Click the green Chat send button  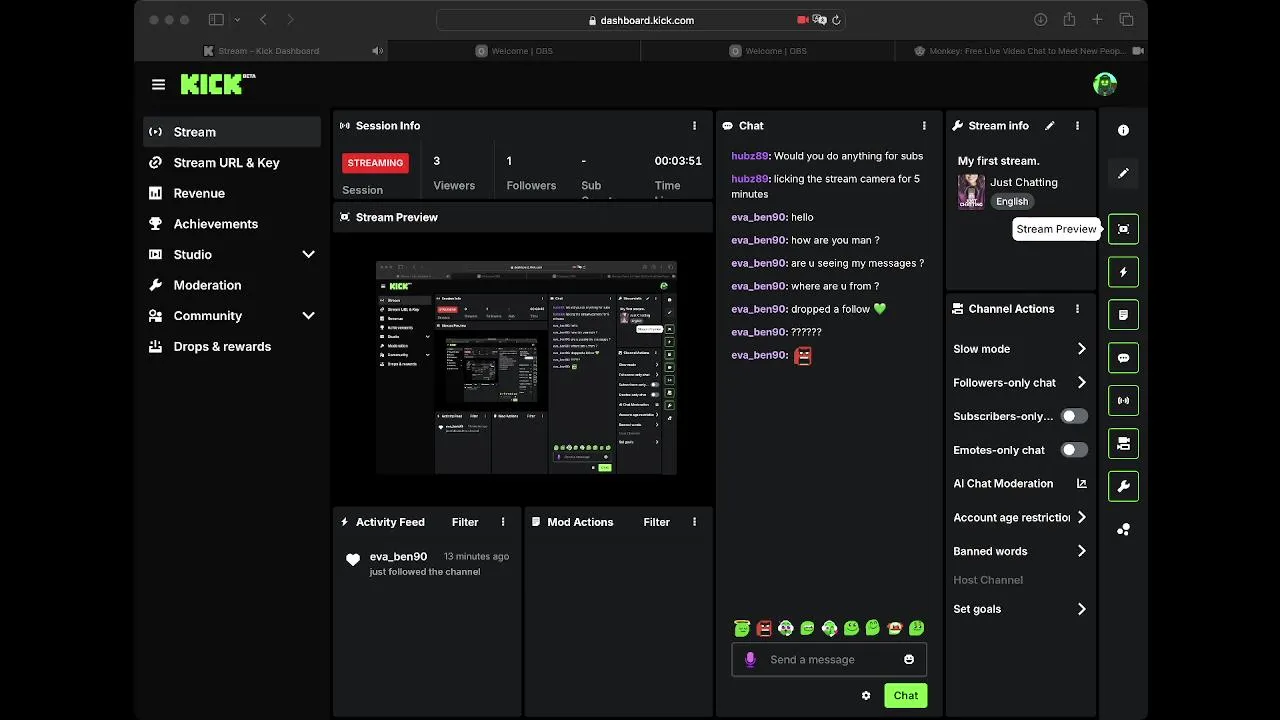click(x=906, y=696)
